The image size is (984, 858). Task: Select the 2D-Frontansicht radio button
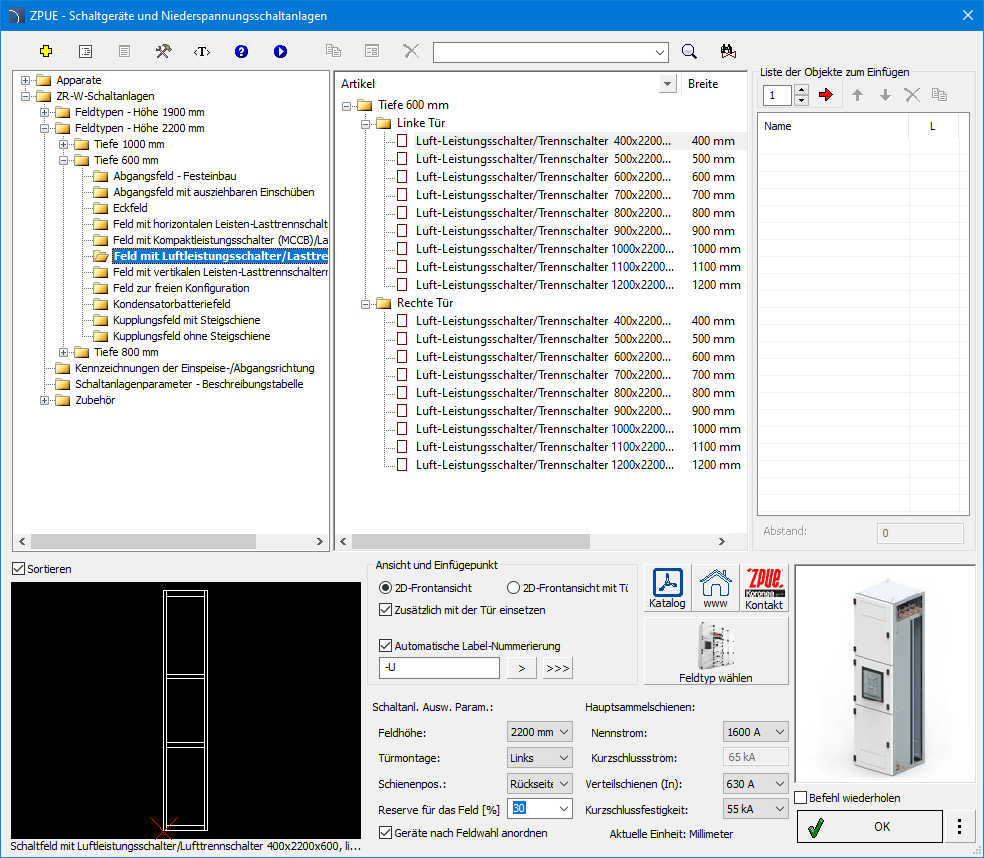pos(386,588)
